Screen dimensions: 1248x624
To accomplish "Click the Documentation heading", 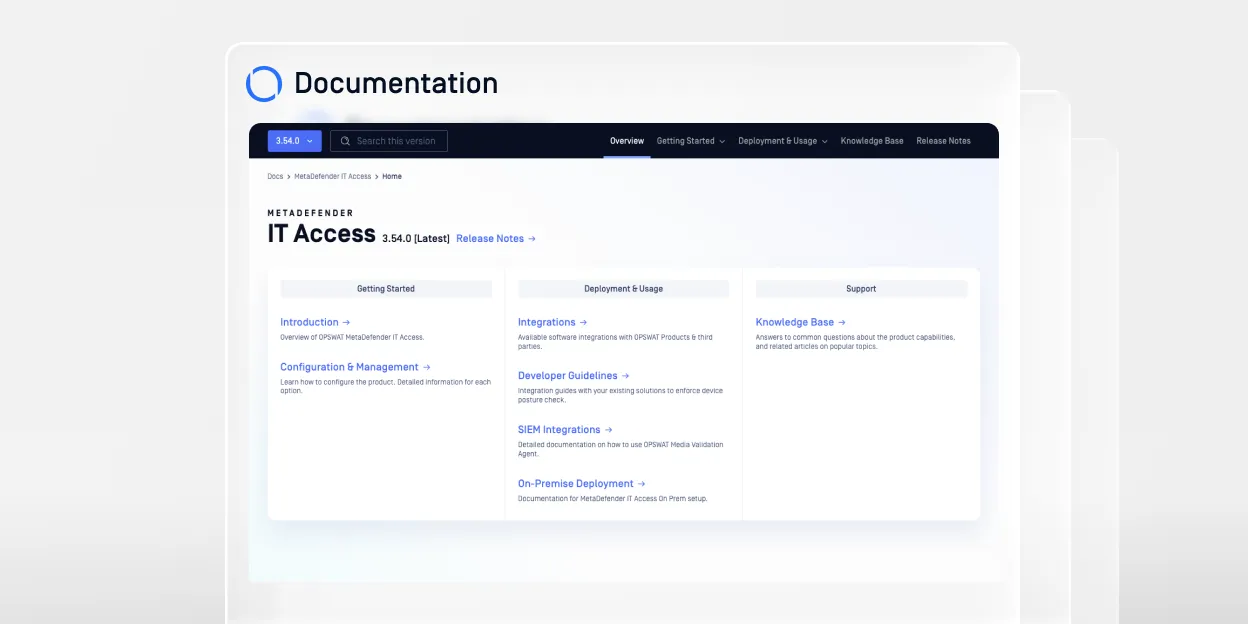I will 396,83.
